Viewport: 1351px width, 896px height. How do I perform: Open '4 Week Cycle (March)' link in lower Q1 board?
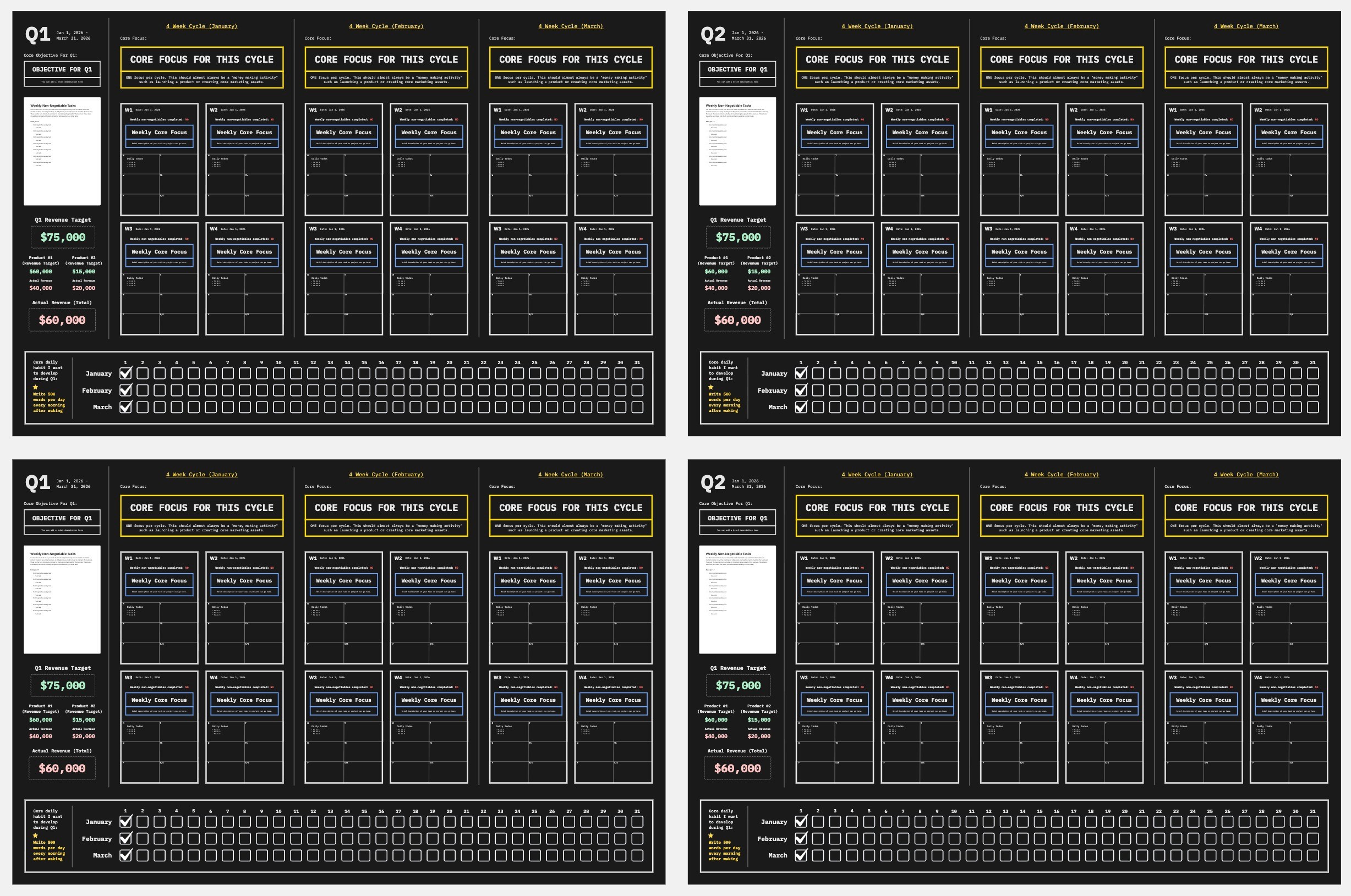(570, 474)
